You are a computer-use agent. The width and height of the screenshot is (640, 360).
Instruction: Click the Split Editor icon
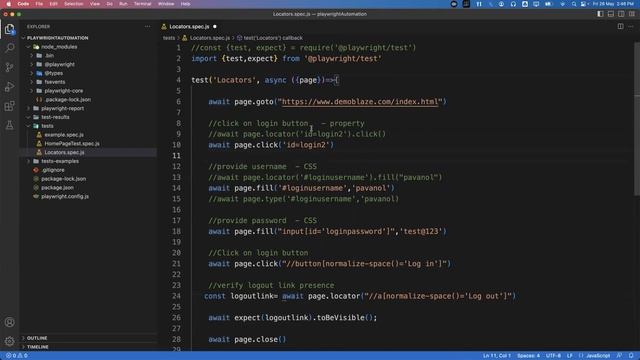[620, 27]
